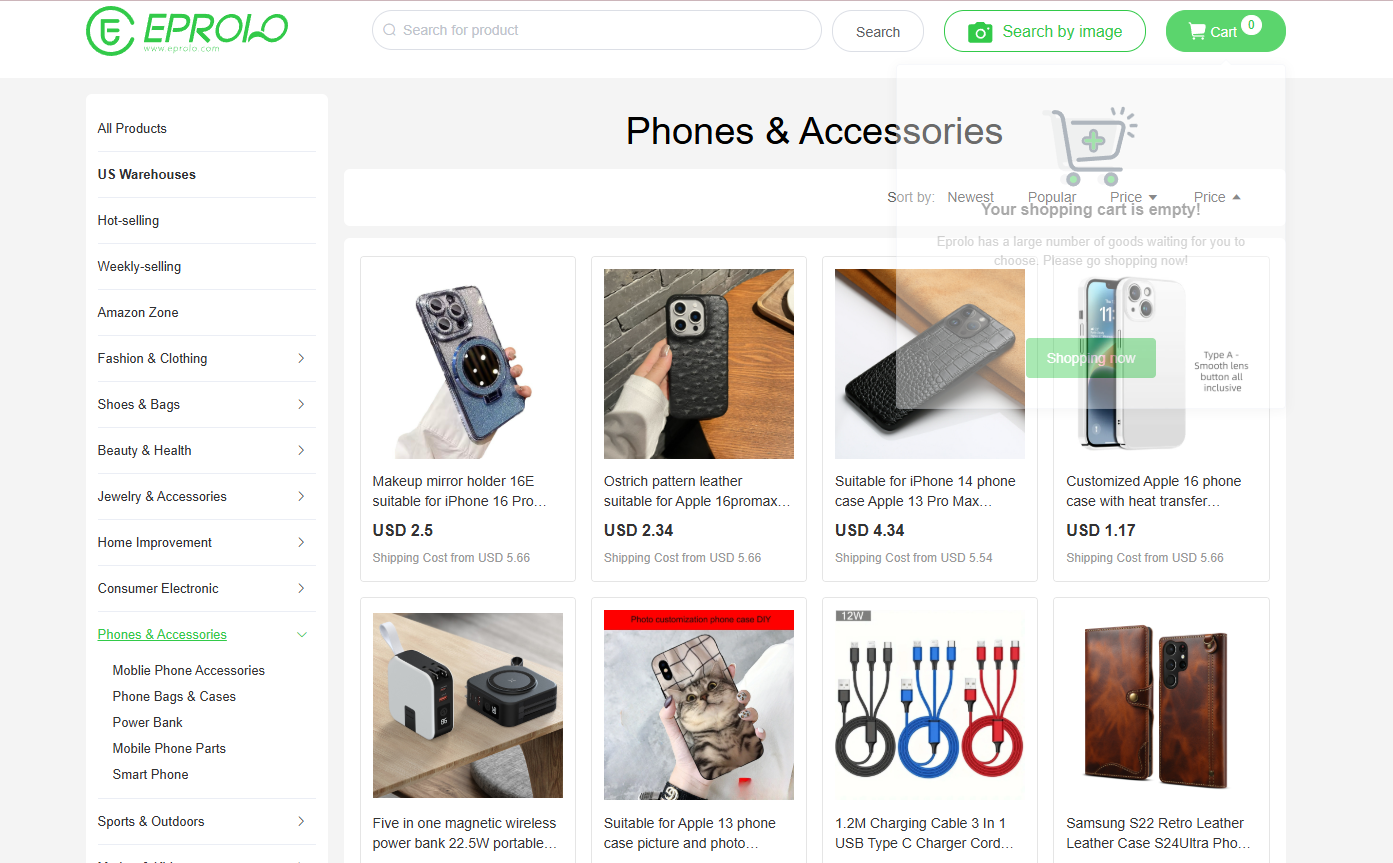Click the magnifier icon in search field
The height and width of the screenshot is (863, 1393).
point(390,30)
